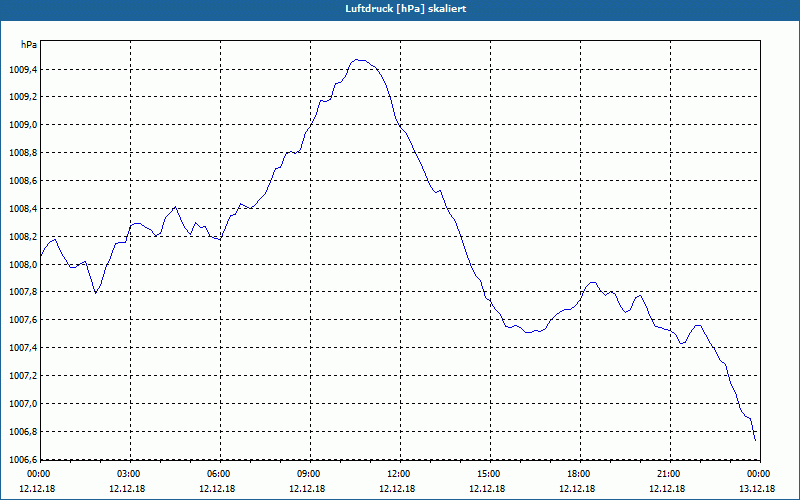Select the 12.12.18 date under 15:00

[x=487, y=489]
